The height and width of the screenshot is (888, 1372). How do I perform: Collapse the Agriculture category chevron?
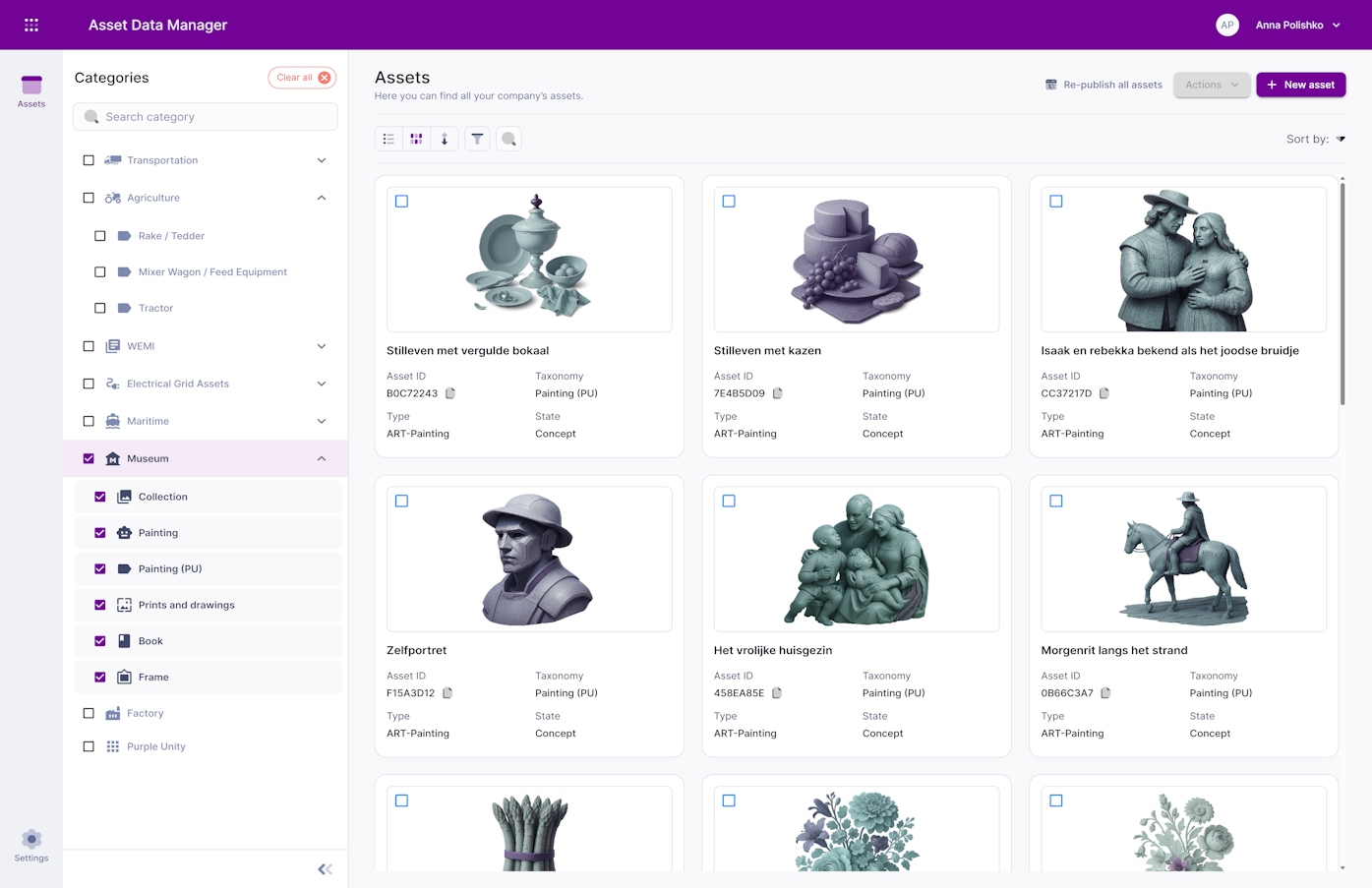pos(322,198)
